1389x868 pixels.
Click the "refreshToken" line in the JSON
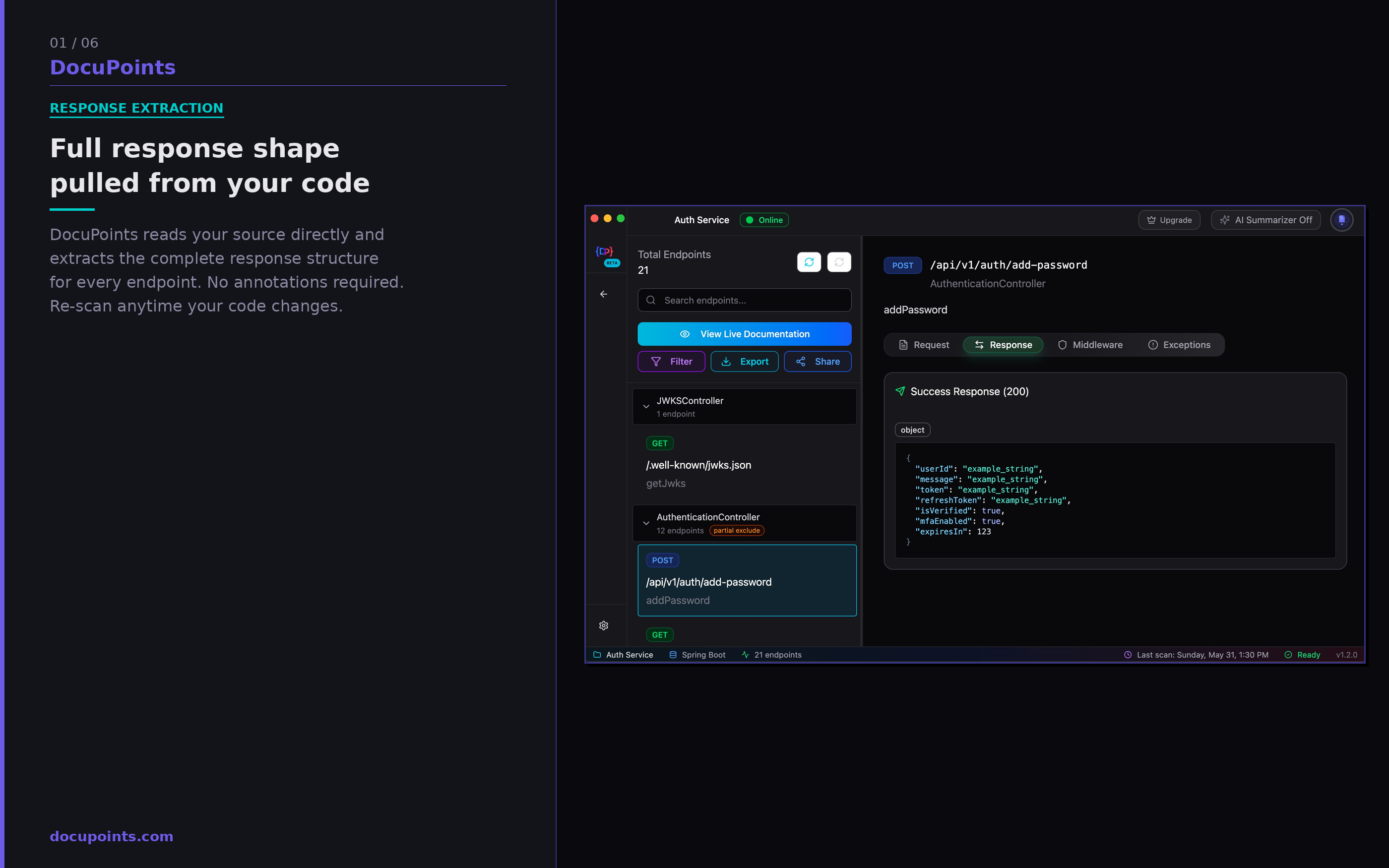pyautogui.click(x=993, y=500)
